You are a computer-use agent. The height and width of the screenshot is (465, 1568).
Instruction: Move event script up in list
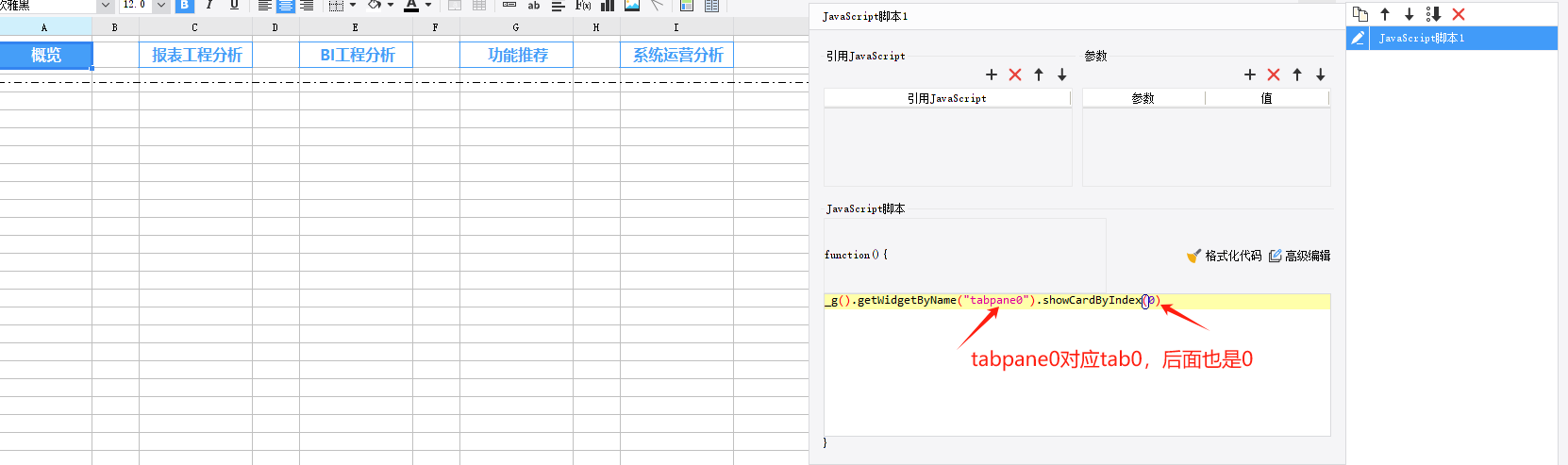pyautogui.click(x=1385, y=14)
